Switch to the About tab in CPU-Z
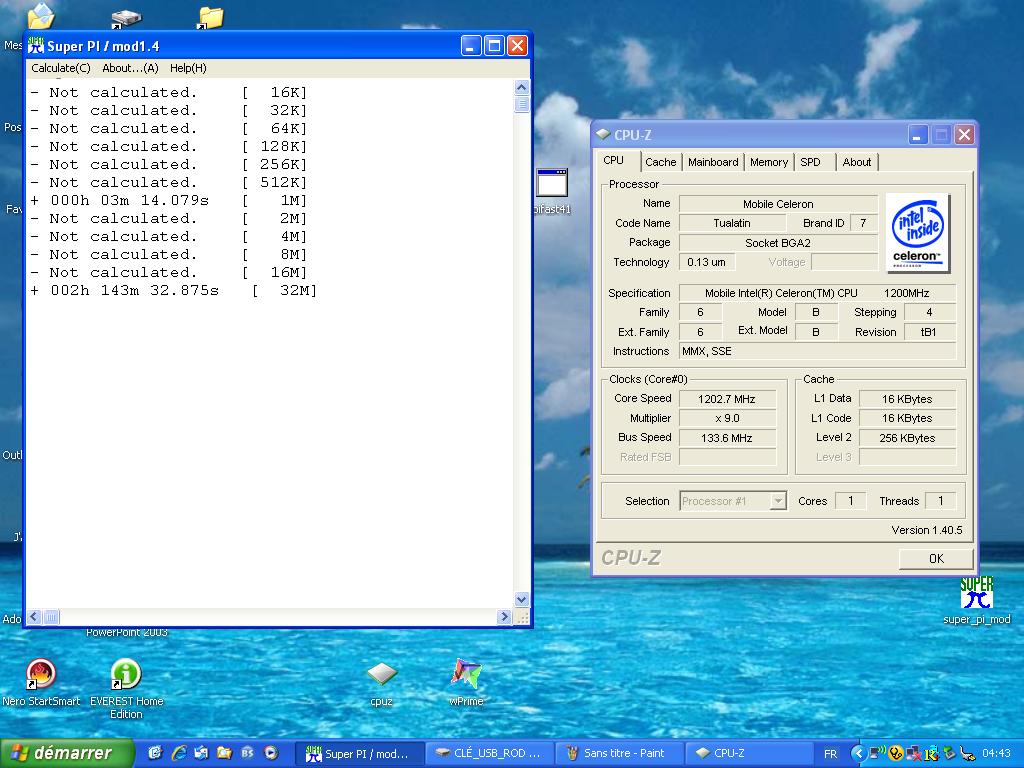This screenshot has width=1024, height=768. click(856, 162)
